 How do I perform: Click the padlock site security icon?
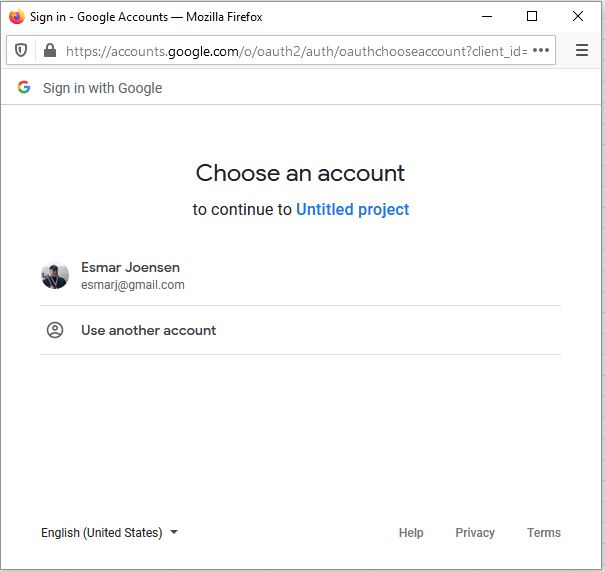(x=50, y=50)
